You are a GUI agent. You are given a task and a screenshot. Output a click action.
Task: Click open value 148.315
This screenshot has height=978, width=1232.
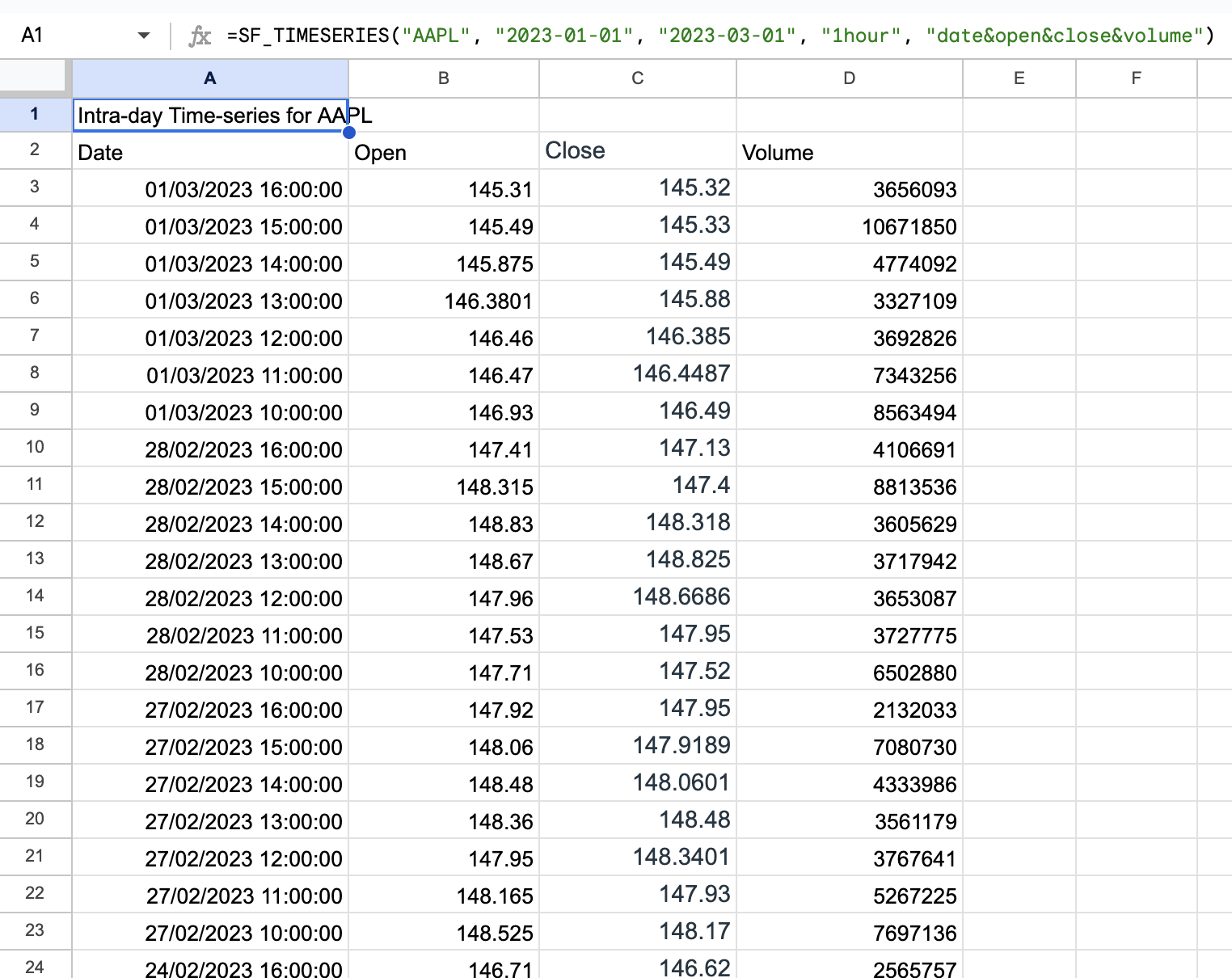444,486
